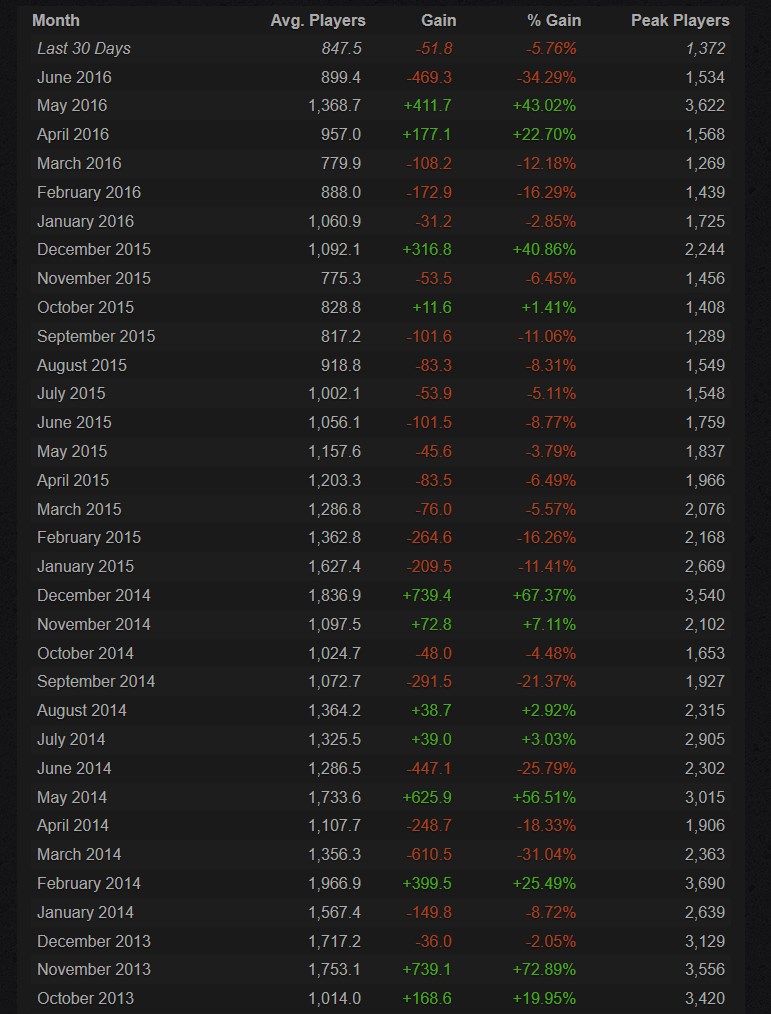
Task: Click peak players value 3,622
Action: 705,105
